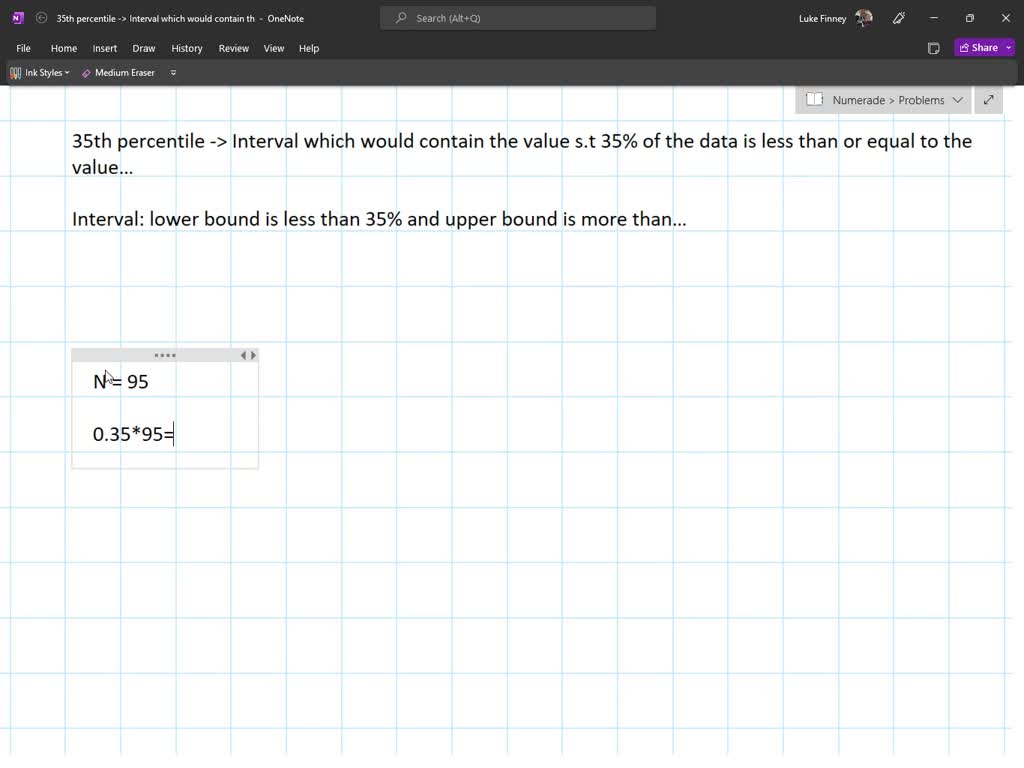
Task: Switch to the History tab
Action: click(186, 48)
